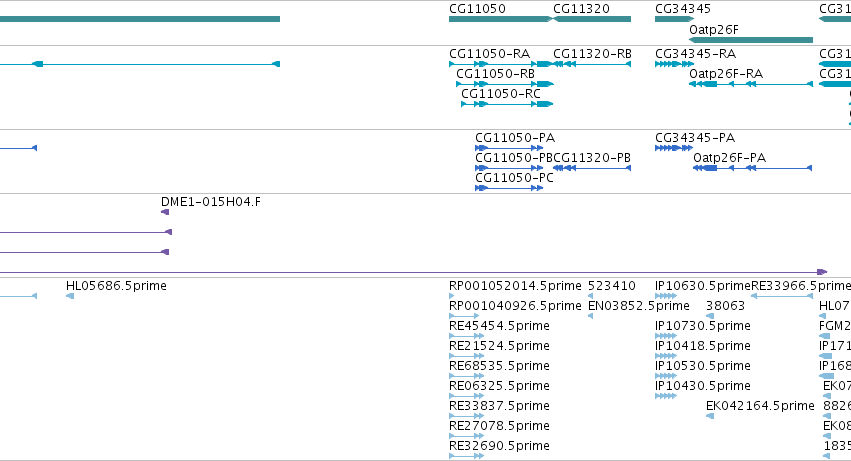
Task: Select the IP10730.5prime EST
Action: [666, 336]
